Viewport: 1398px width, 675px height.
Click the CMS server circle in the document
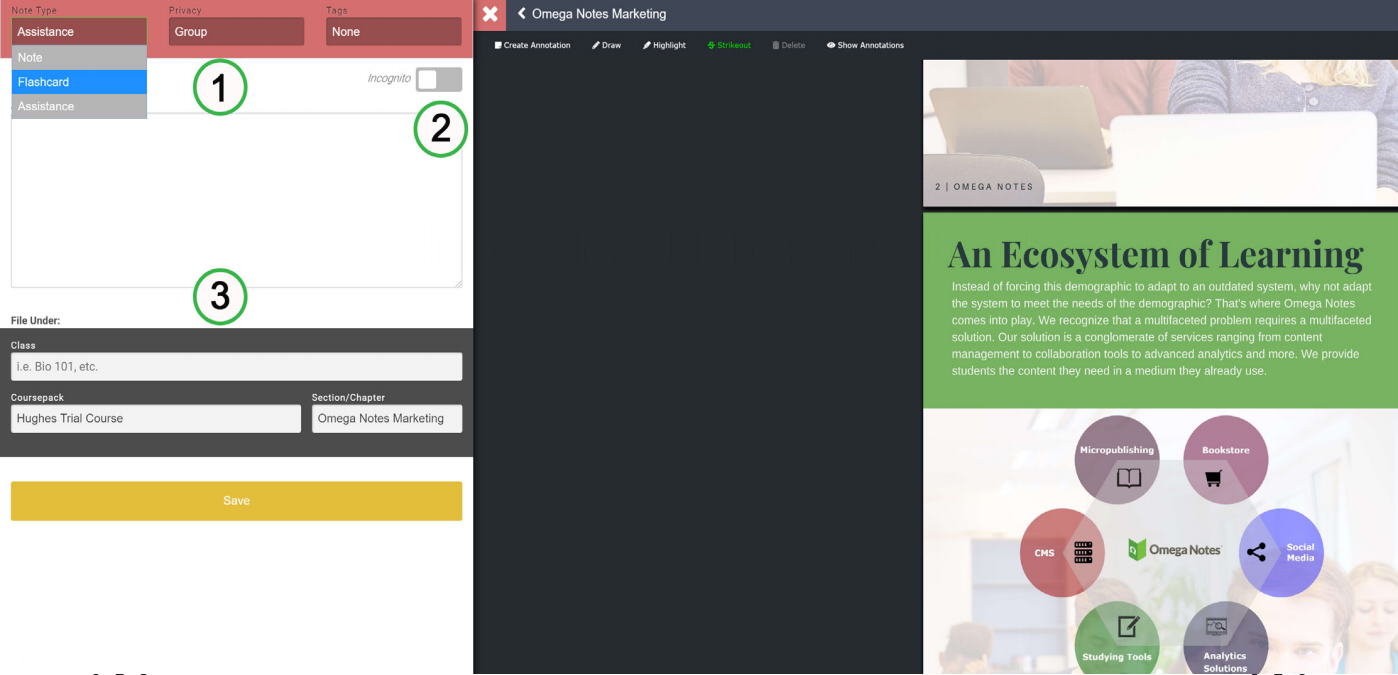coord(1062,553)
